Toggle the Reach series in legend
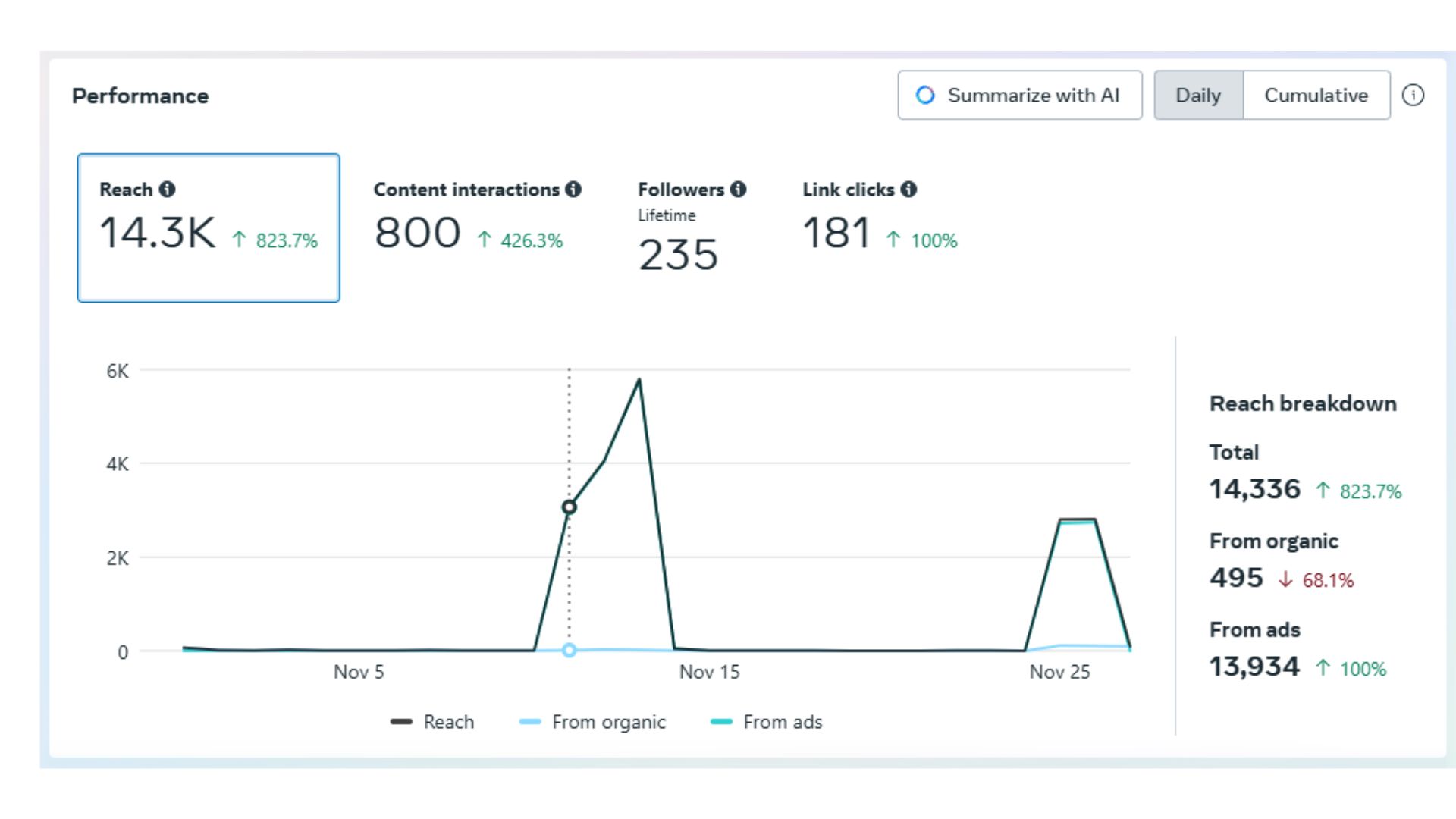1456x819 pixels. (433, 722)
